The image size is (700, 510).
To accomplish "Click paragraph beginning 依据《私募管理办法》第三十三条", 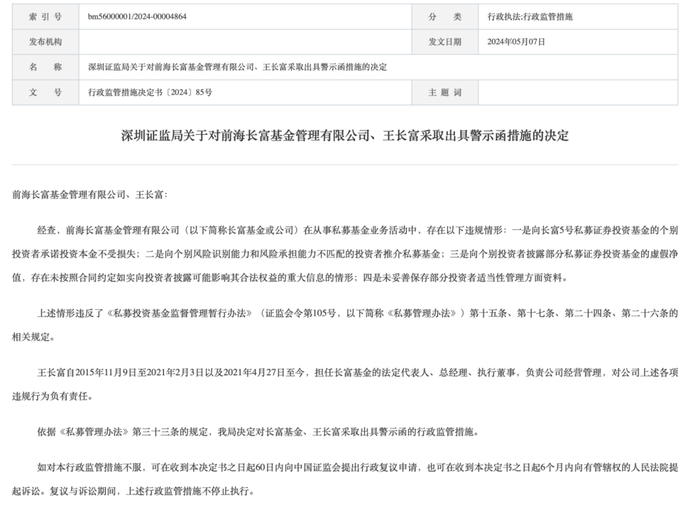I will 258,432.
